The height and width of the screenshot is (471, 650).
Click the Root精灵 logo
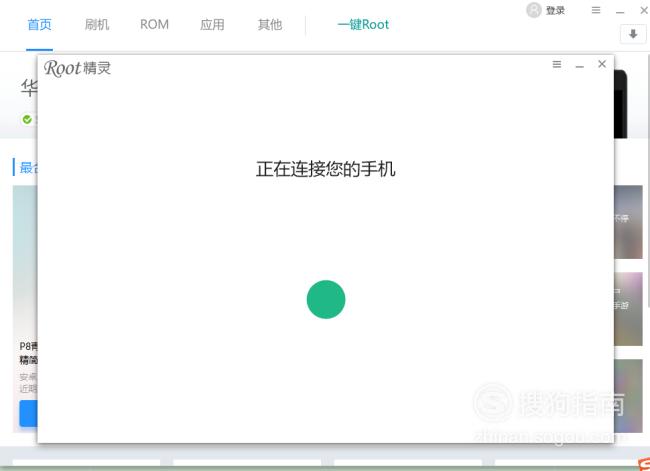[78, 68]
